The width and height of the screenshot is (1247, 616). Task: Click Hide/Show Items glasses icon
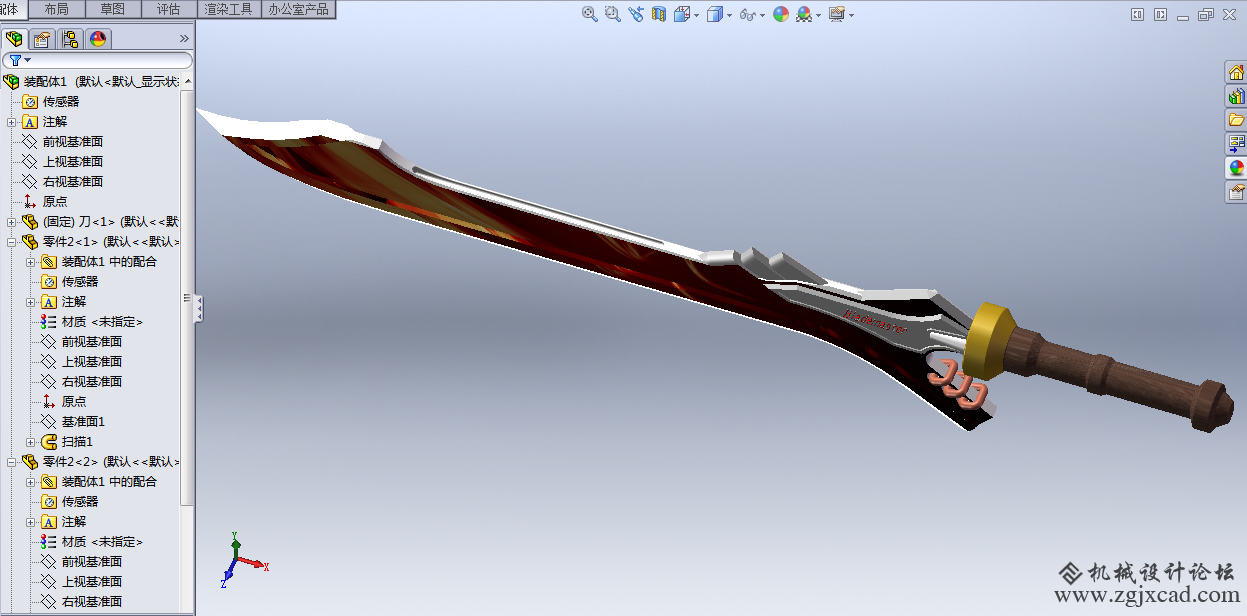point(747,15)
